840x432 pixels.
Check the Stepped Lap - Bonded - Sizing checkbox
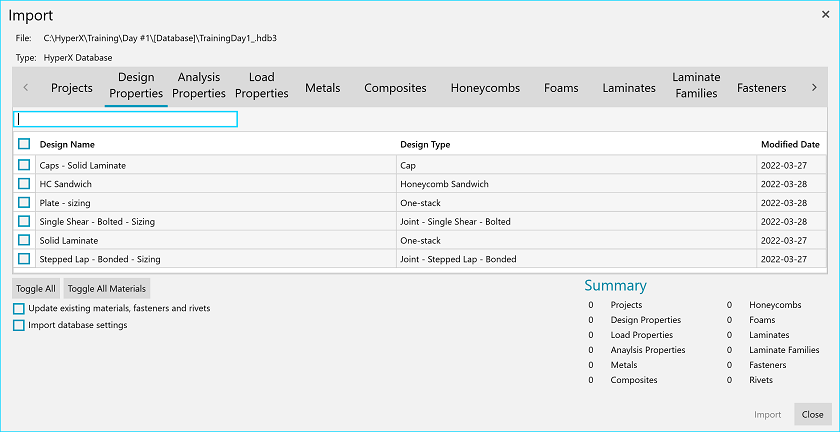point(24,259)
